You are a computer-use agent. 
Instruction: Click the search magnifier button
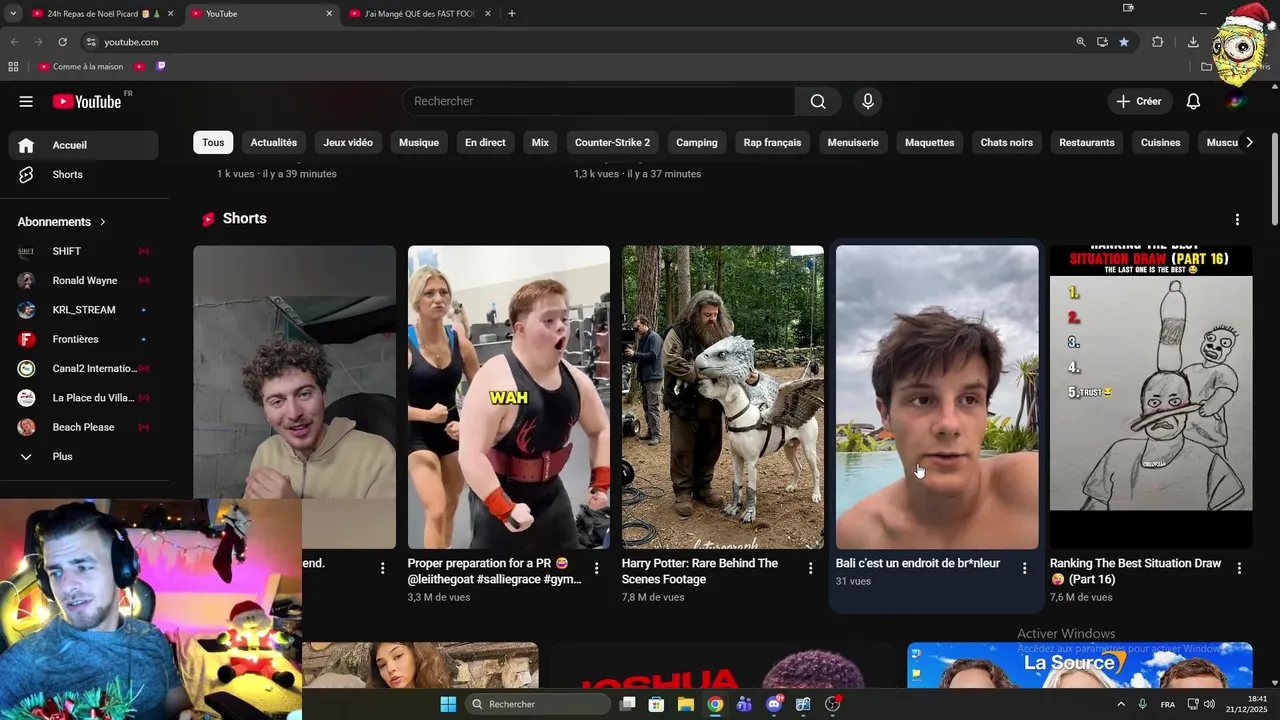818,101
